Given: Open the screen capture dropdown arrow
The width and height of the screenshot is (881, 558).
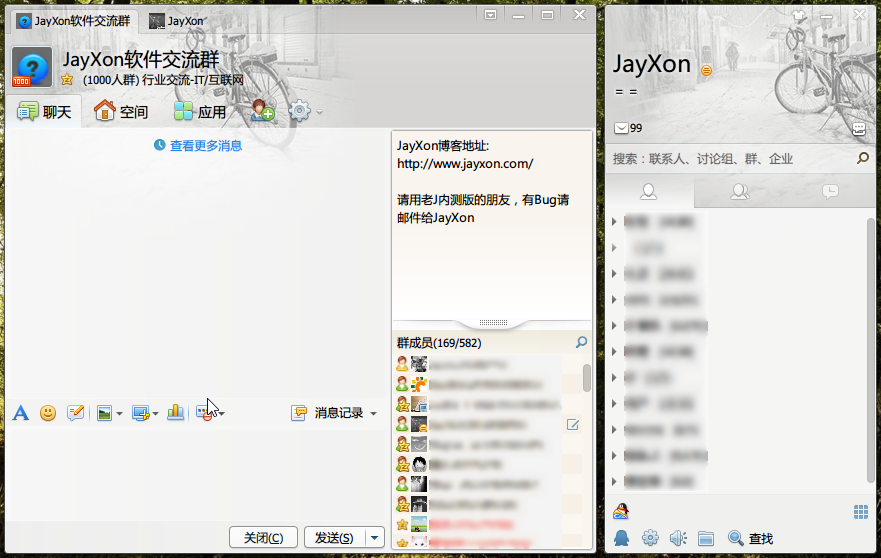Looking at the screenshot, I should coord(156,414).
